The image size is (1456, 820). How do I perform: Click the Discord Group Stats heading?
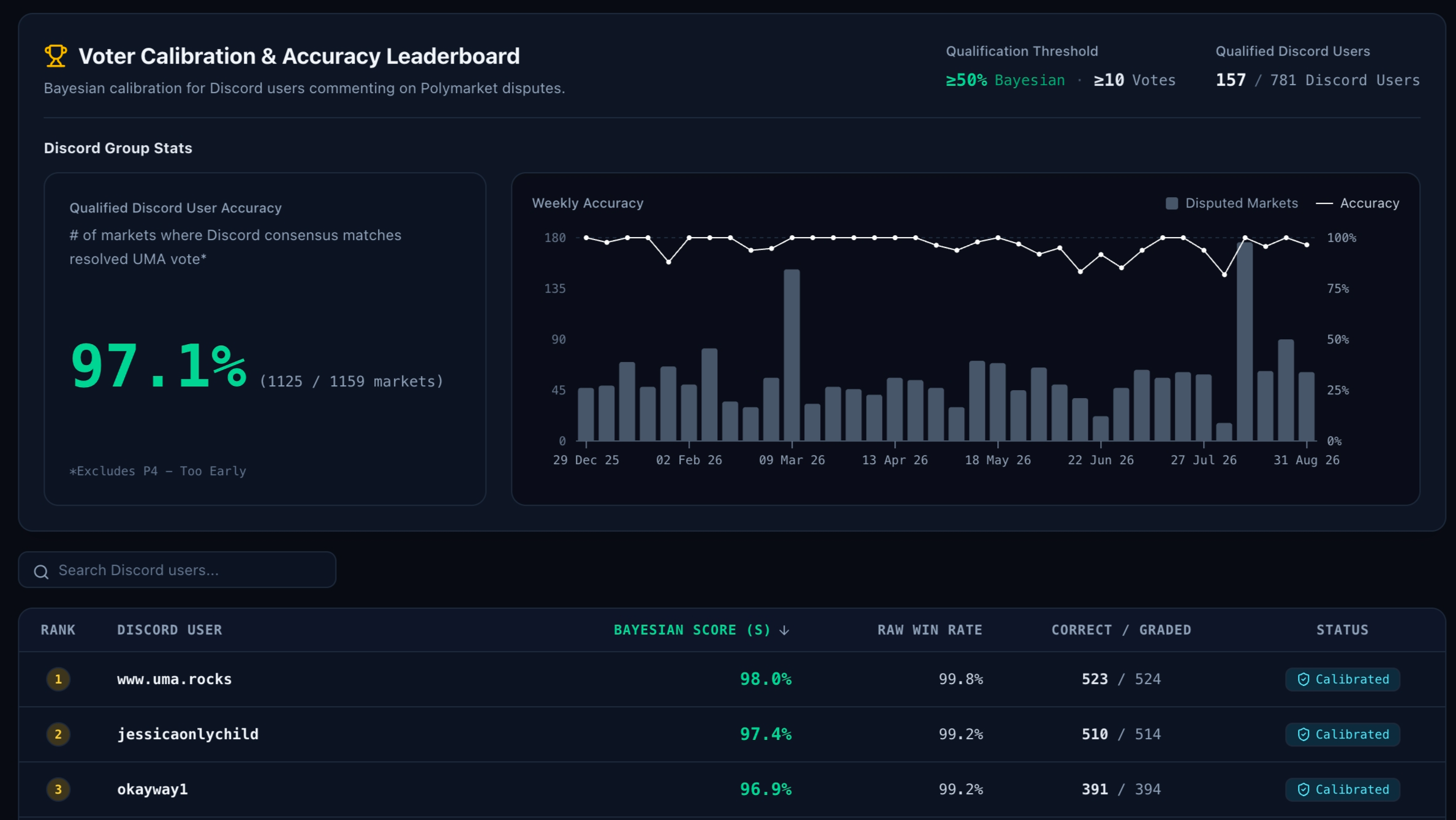point(118,148)
